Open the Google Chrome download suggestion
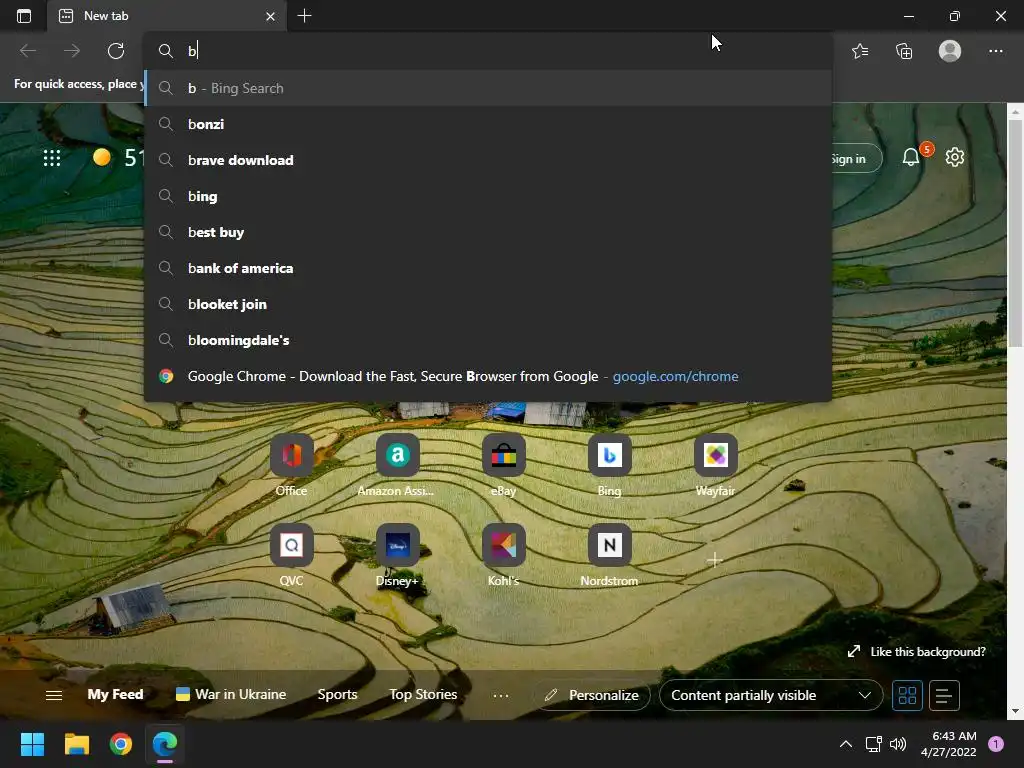The height and width of the screenshot is (768, 1024). (x=488, y=376)
